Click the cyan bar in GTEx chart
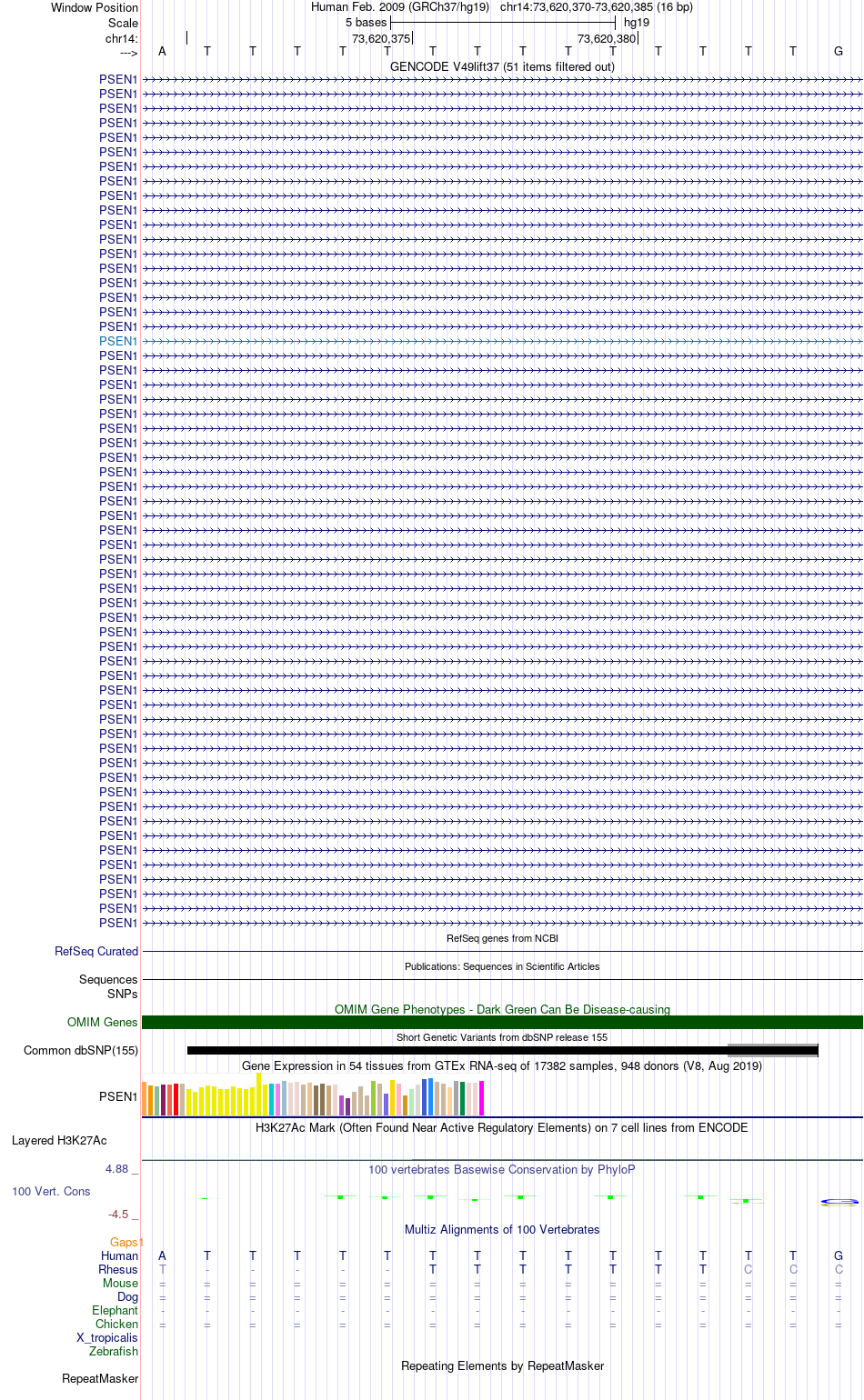 point(271,1099)
